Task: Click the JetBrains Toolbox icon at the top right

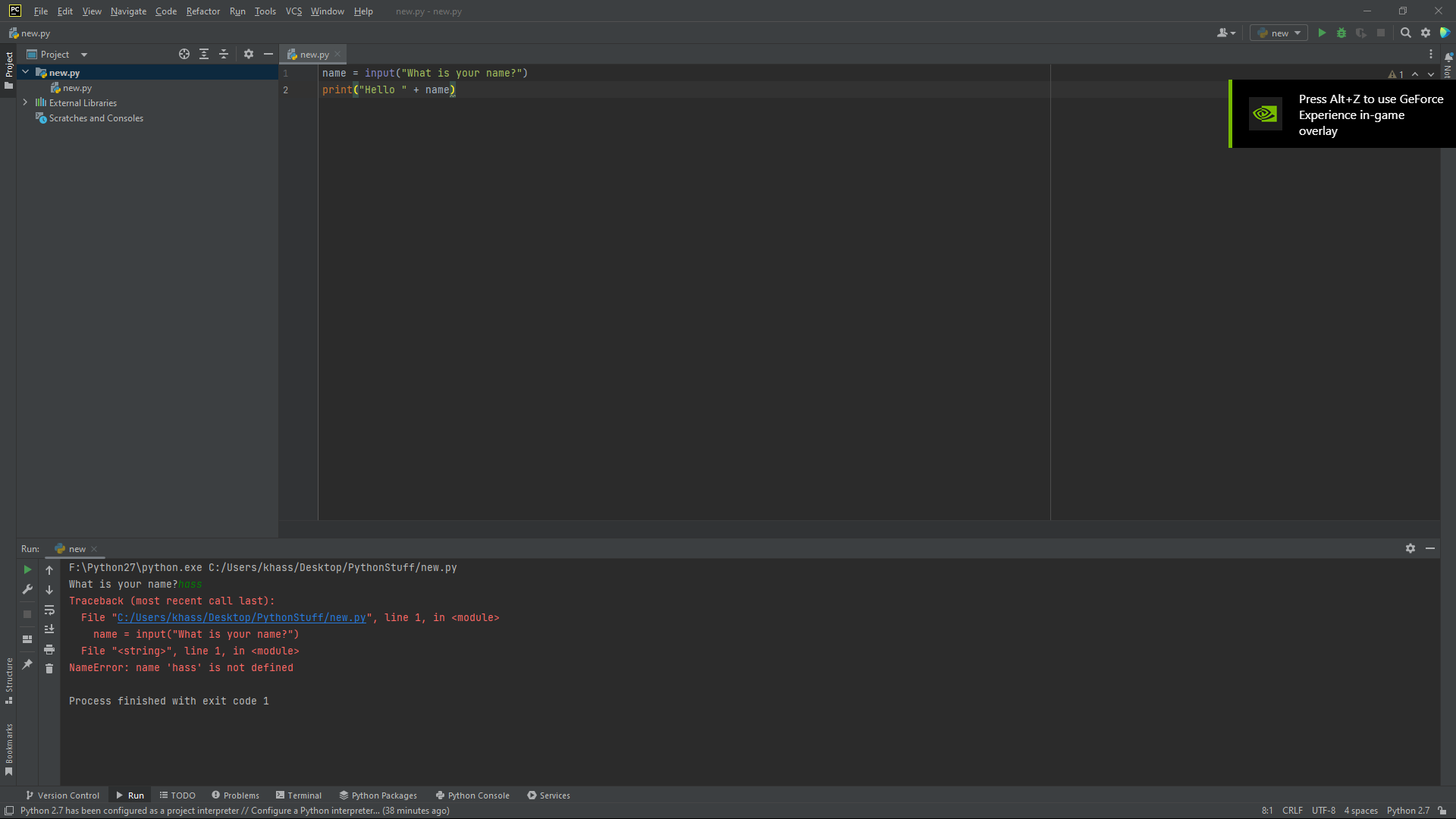Action: coord(1445,33)
